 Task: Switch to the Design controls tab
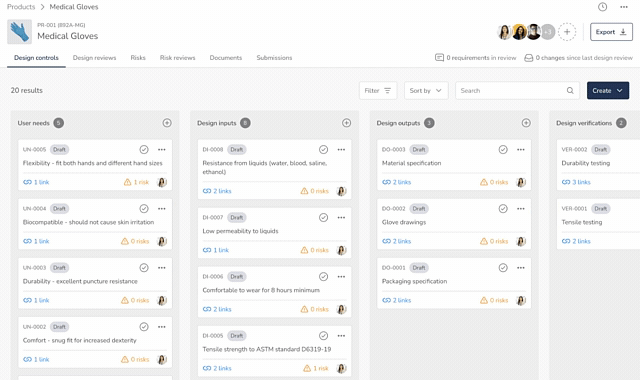pos(36,58)
